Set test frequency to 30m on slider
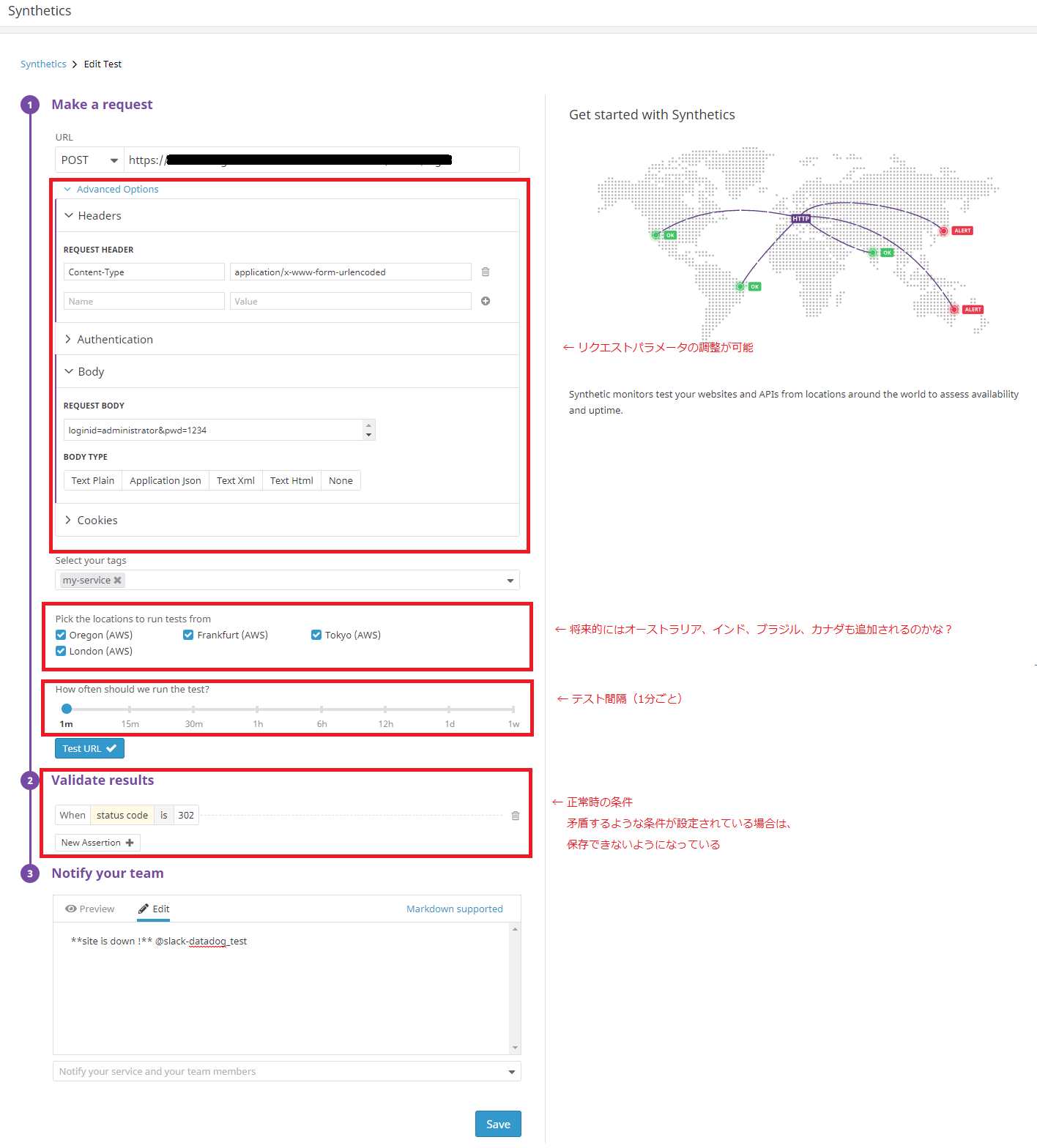This screenshot has width=1037, height=1148. click(193, 709)
